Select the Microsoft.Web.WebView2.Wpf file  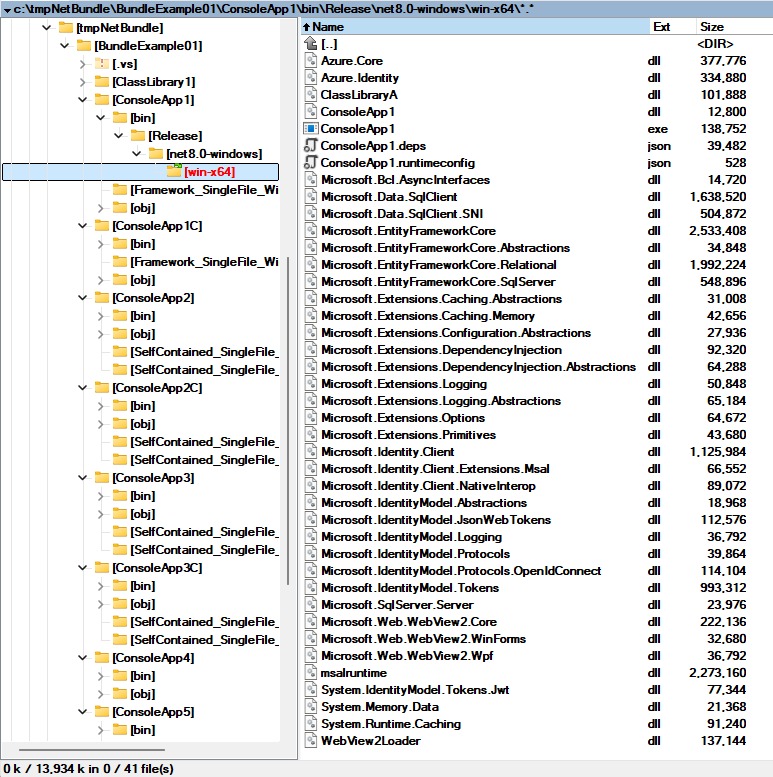pyautogui.click(x=407, y=656)
